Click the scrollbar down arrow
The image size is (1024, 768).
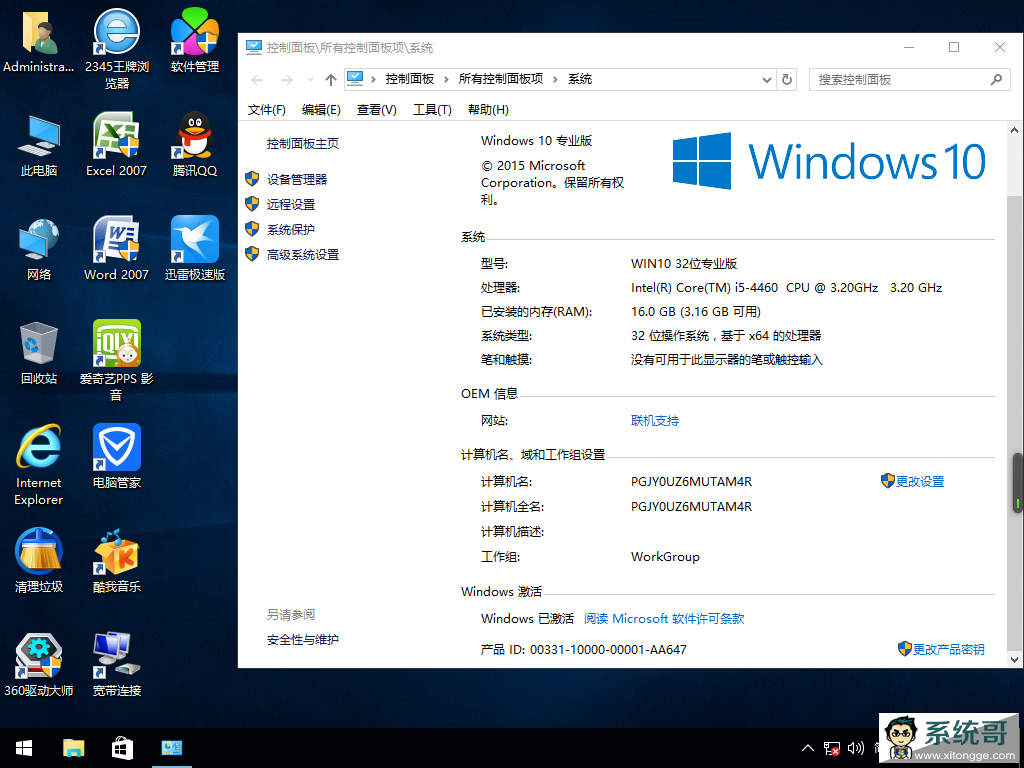click(x=1014, y=659)
